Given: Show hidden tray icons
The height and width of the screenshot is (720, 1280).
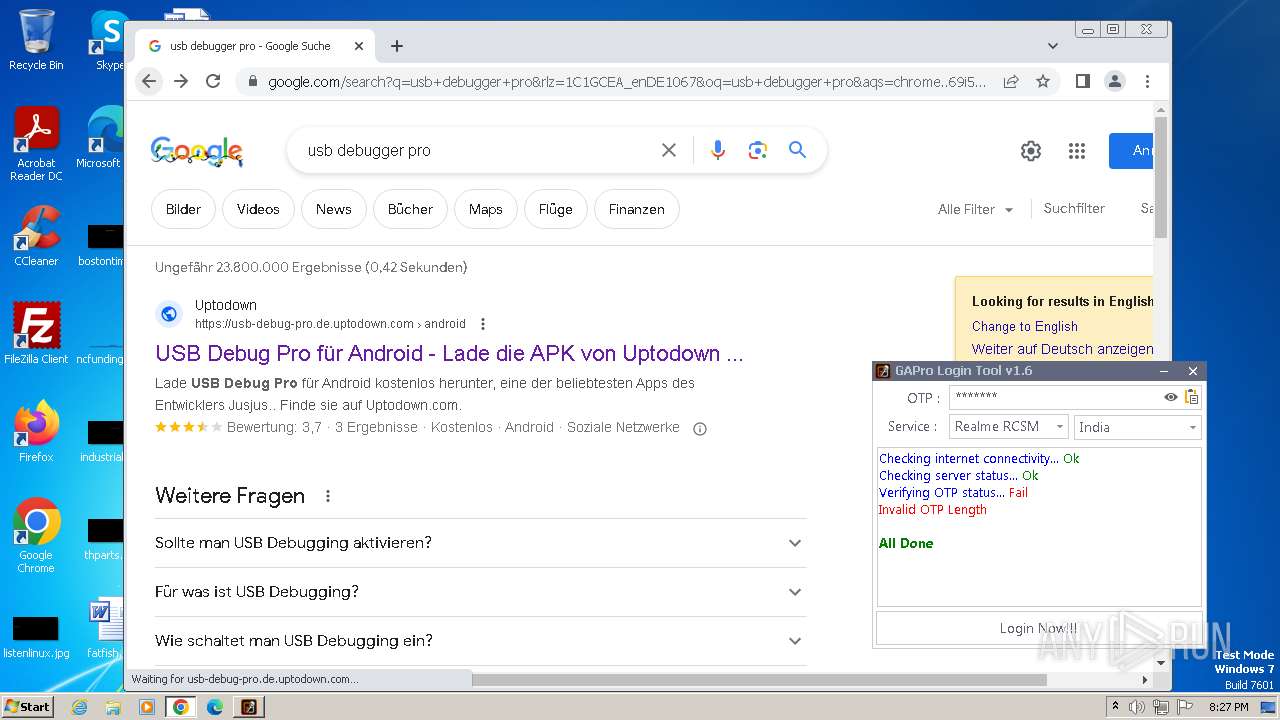Looking at the screenshot, I should 1116,707.
